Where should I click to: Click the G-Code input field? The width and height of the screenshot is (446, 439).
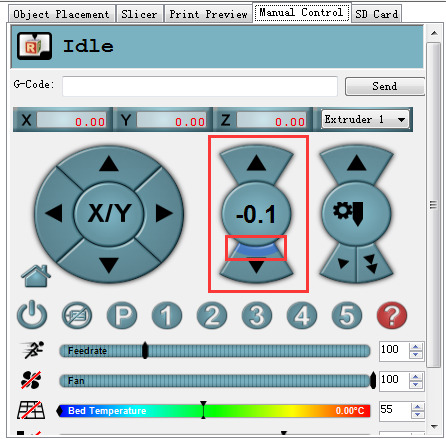[200, 86]
